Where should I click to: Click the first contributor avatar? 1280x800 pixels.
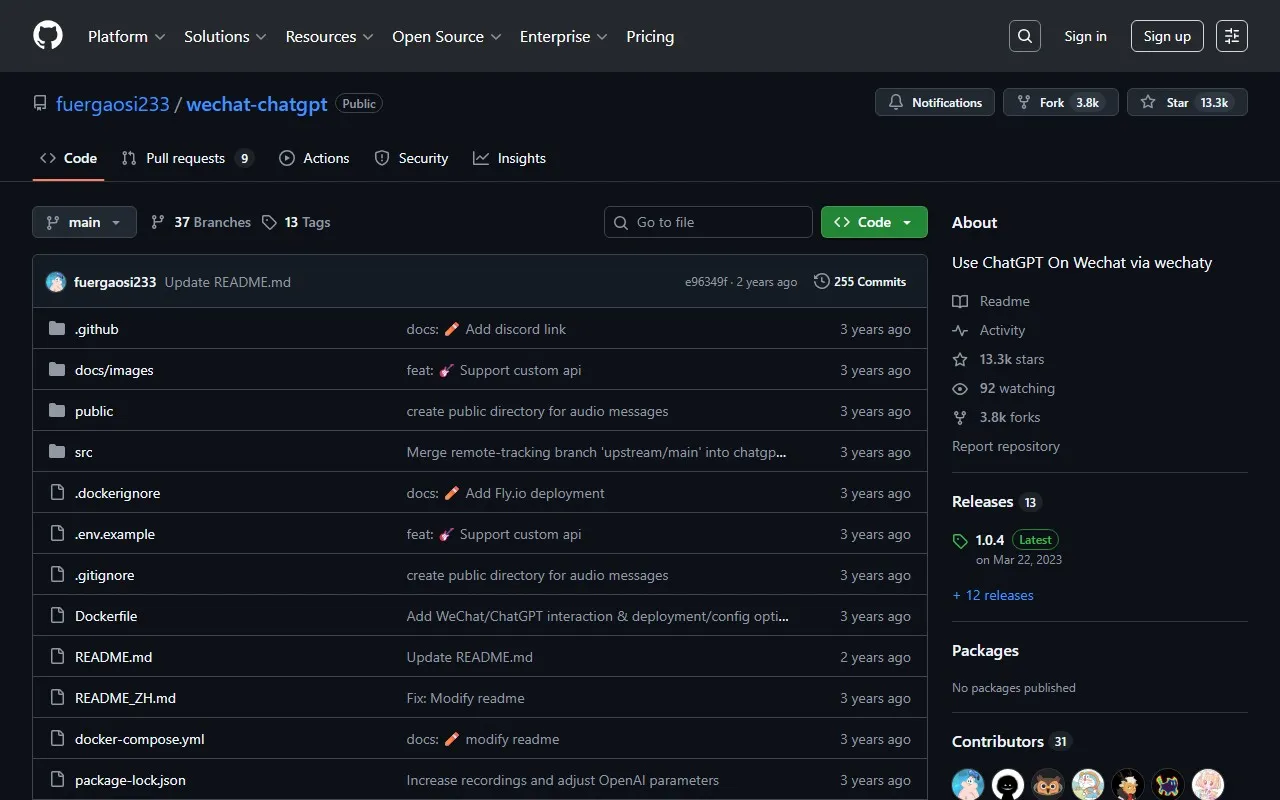pyautogui.click(x=968, y=784)
